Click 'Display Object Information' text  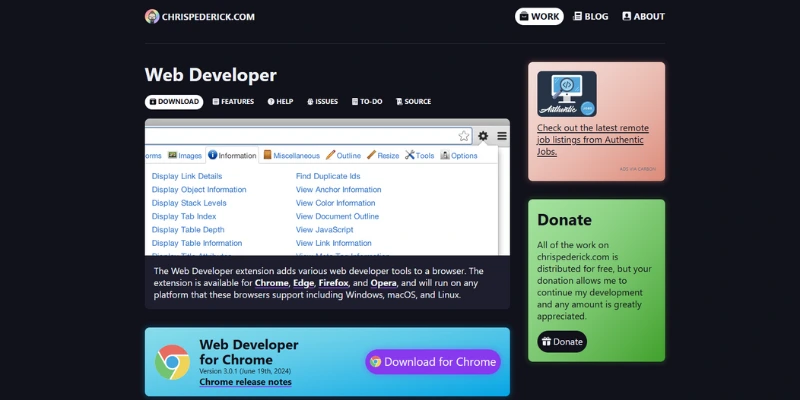(x=199, y=189)
